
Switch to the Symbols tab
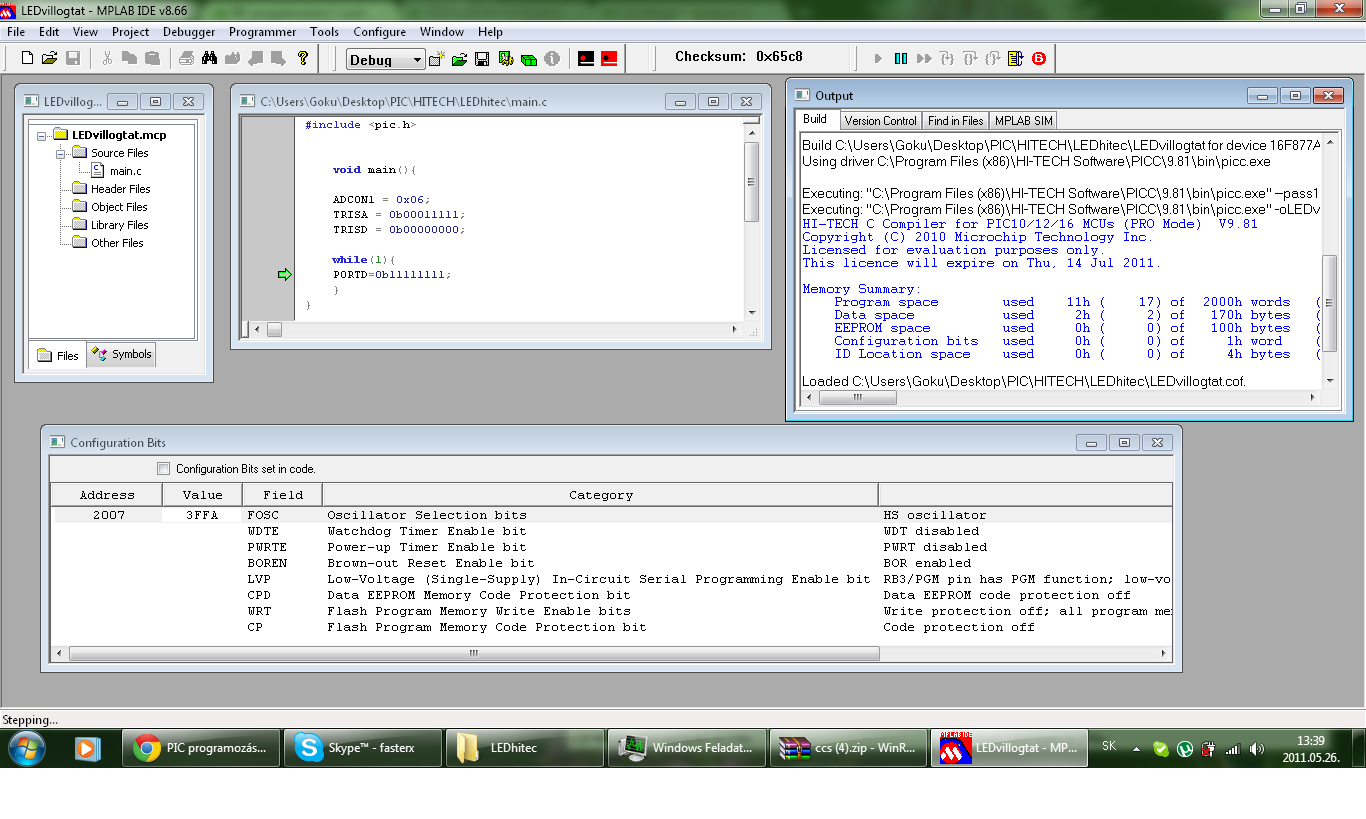[x=122, y=354]
